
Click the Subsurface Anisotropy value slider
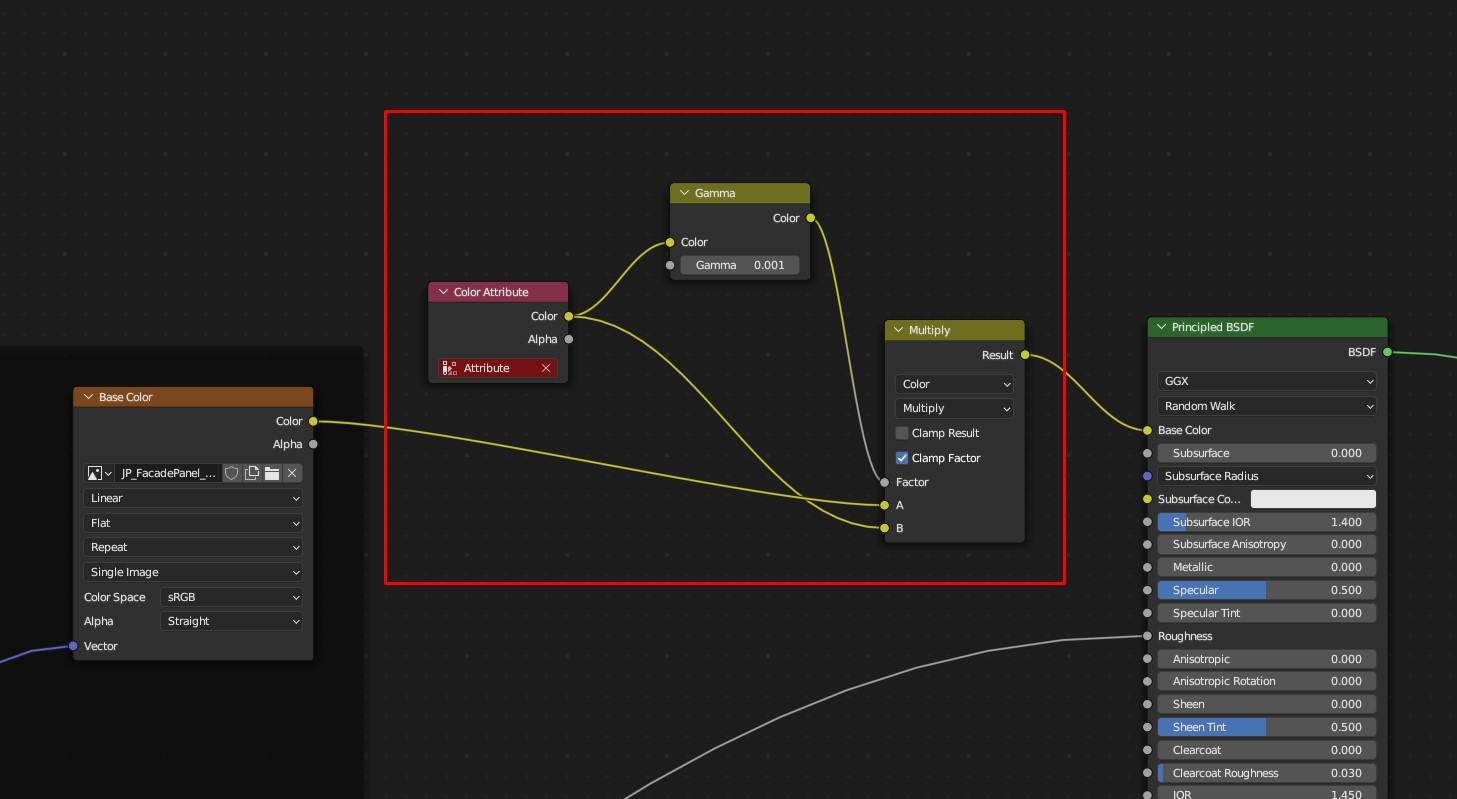(1267, 544)
